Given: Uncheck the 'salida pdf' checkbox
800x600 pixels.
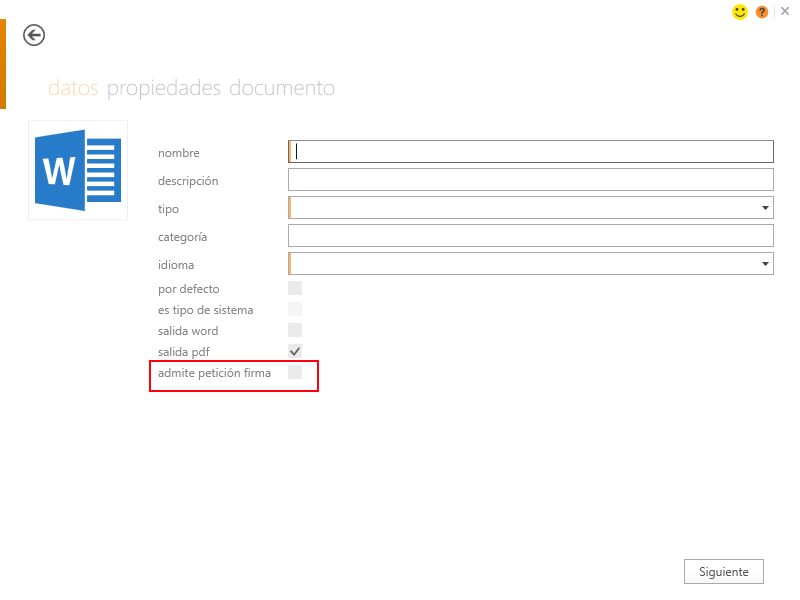Looking at the screenshot, I should tap(295, 352).
